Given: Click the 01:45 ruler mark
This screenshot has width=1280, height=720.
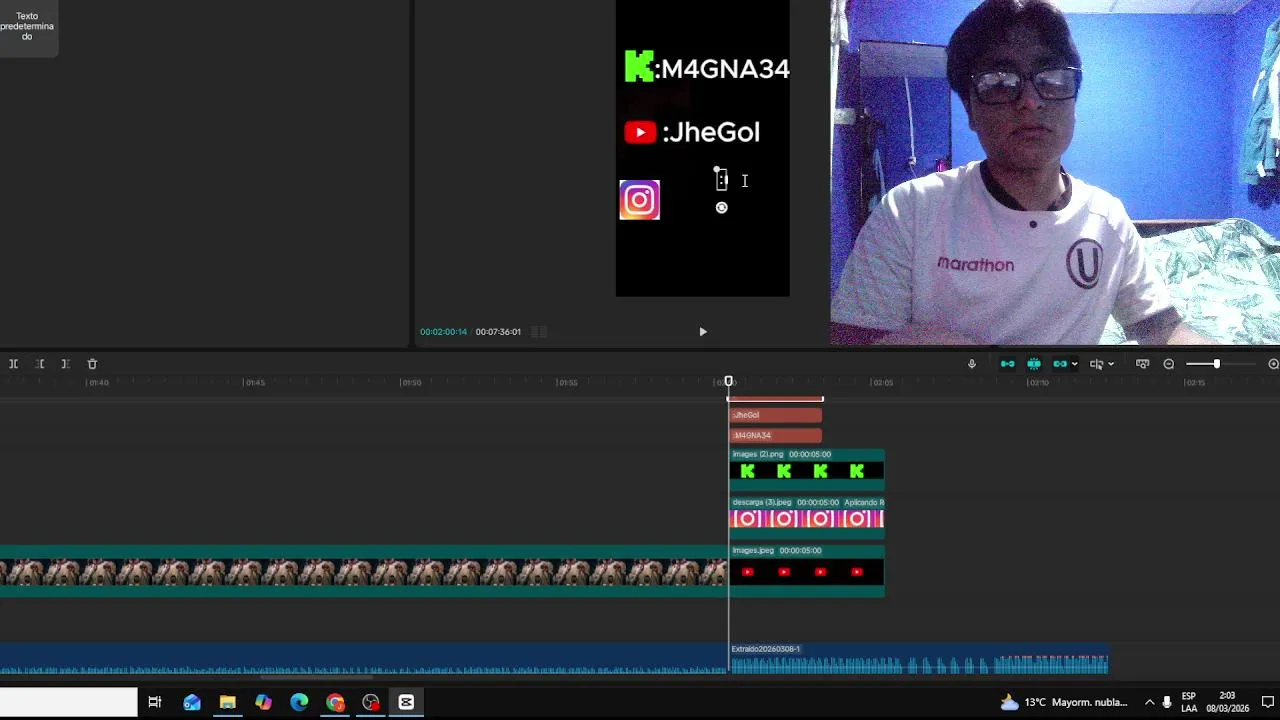Looking at the screenshot, I should (x=255, y=383).
